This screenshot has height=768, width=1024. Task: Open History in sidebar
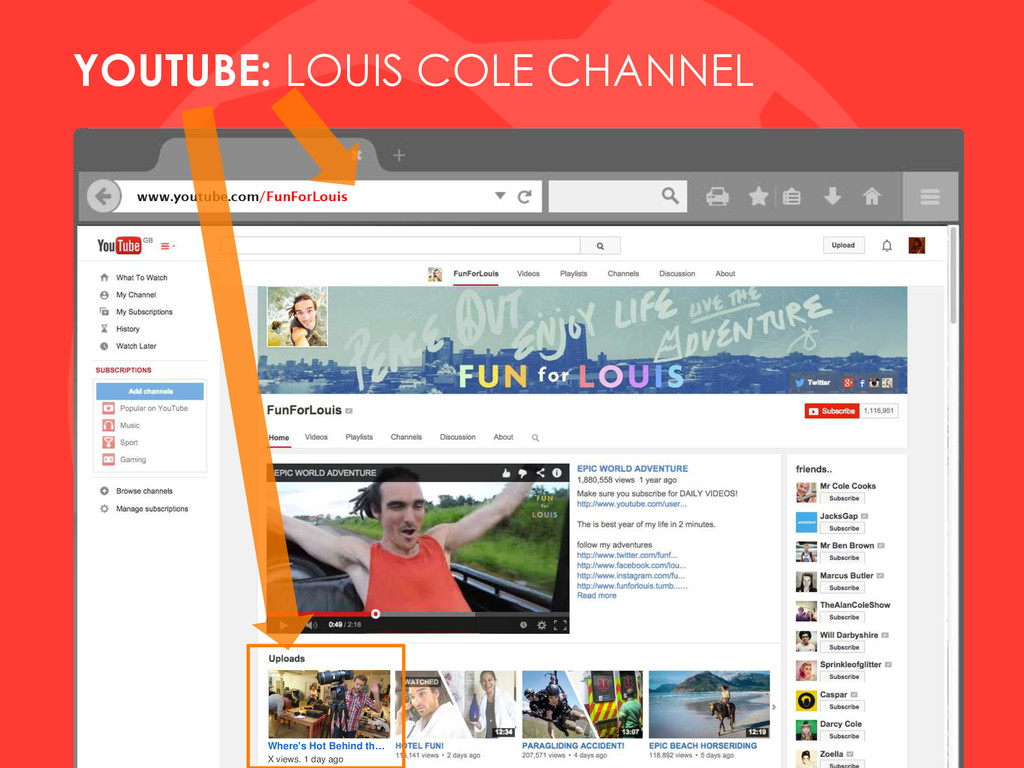pos(127,328)
